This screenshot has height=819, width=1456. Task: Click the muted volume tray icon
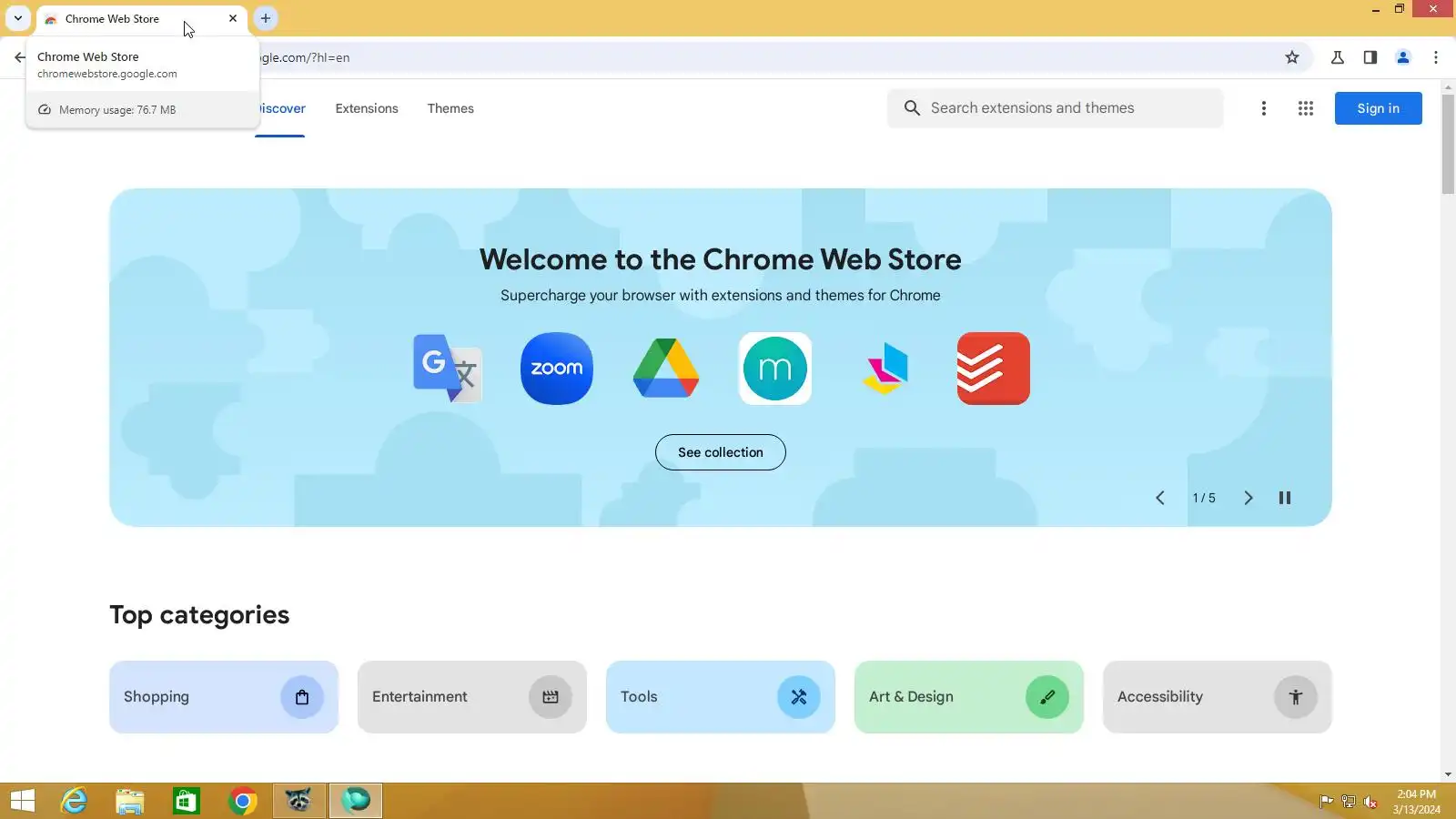(1370, 802)
